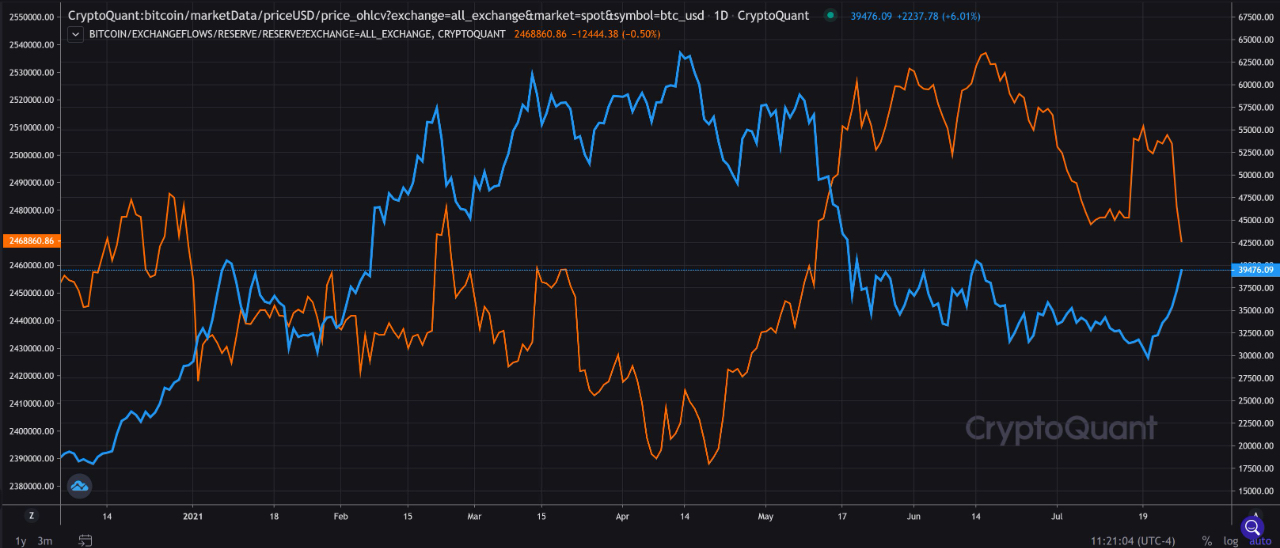The image size is (1280, 548).
Task: Click the cloud logo icon on chart
Action: tap(80, 486)
